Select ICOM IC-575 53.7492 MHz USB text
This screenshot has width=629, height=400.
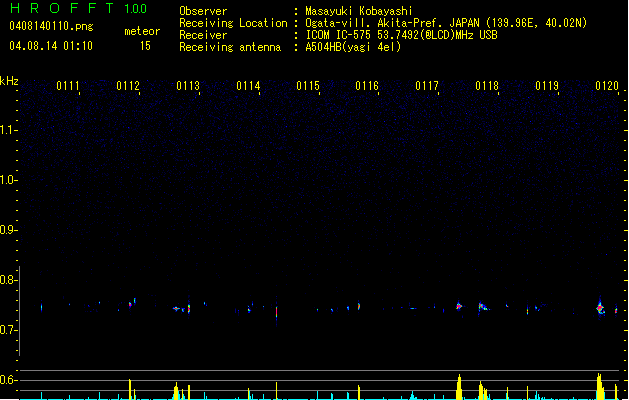pyautogui.click(x=401, y=35)
